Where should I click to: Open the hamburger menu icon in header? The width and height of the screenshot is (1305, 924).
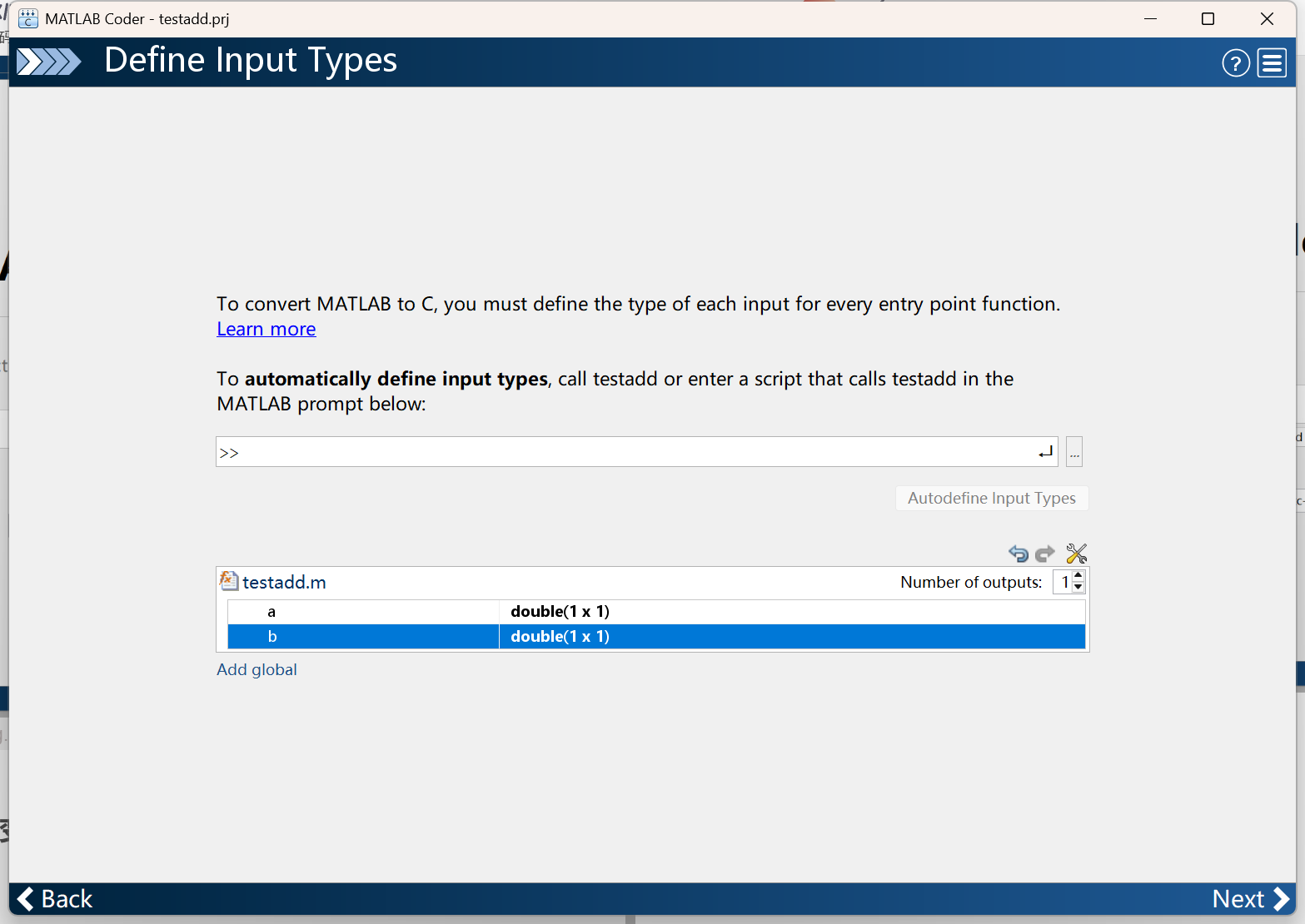point(1272,62)
